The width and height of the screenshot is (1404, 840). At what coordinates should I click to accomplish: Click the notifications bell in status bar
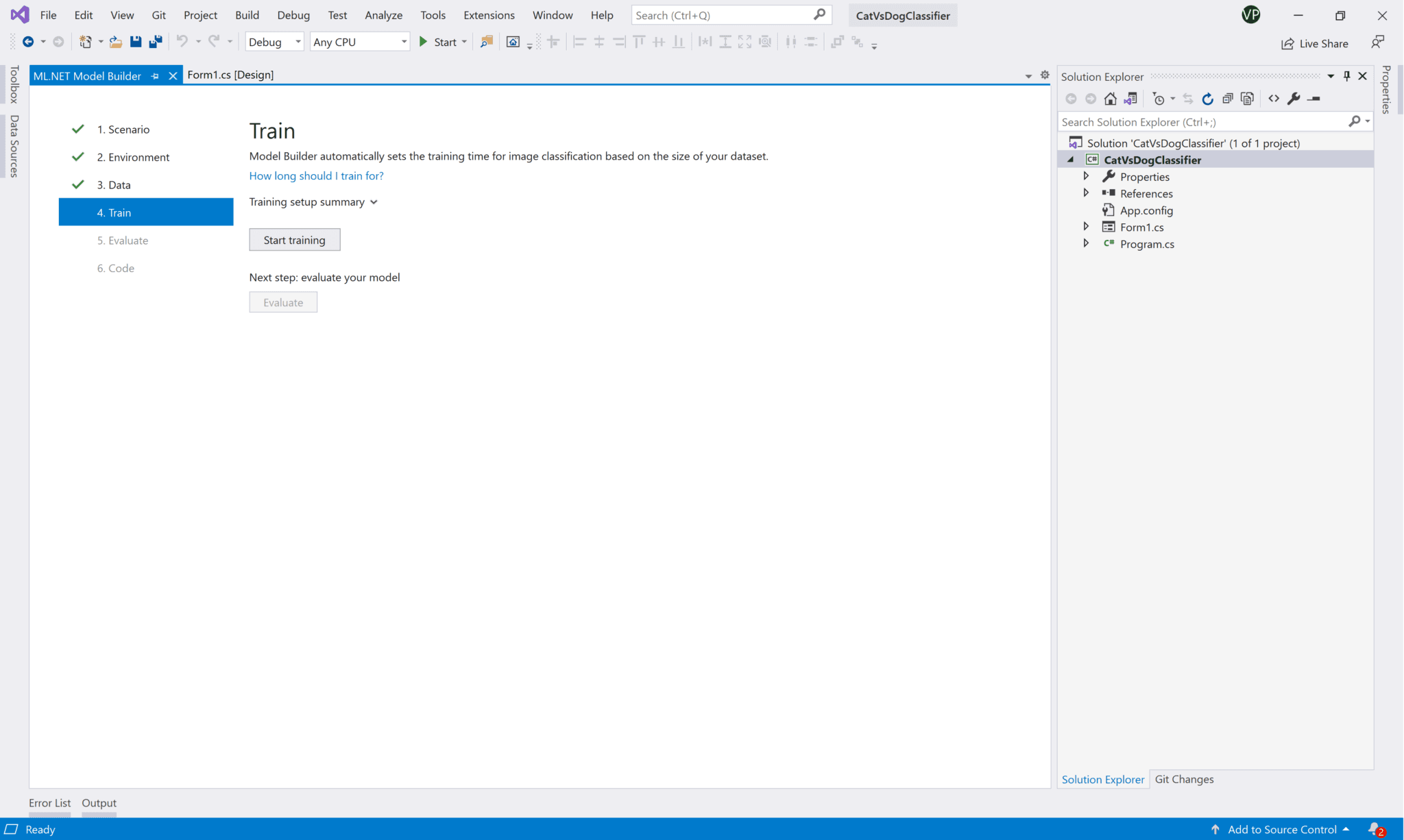click(x=1375, y=829)
